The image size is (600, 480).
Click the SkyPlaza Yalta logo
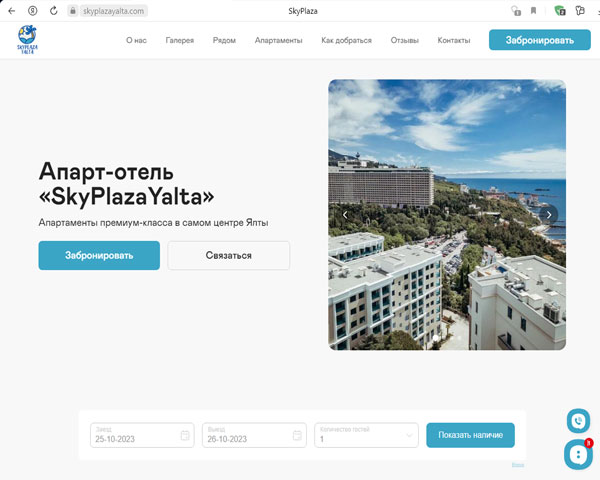pyautogui.click(x=28, y=39)
